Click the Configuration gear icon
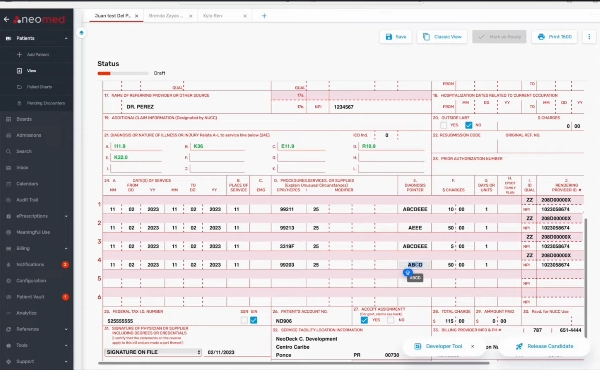This screenshot has width=600, height=370. coord(8,280)
